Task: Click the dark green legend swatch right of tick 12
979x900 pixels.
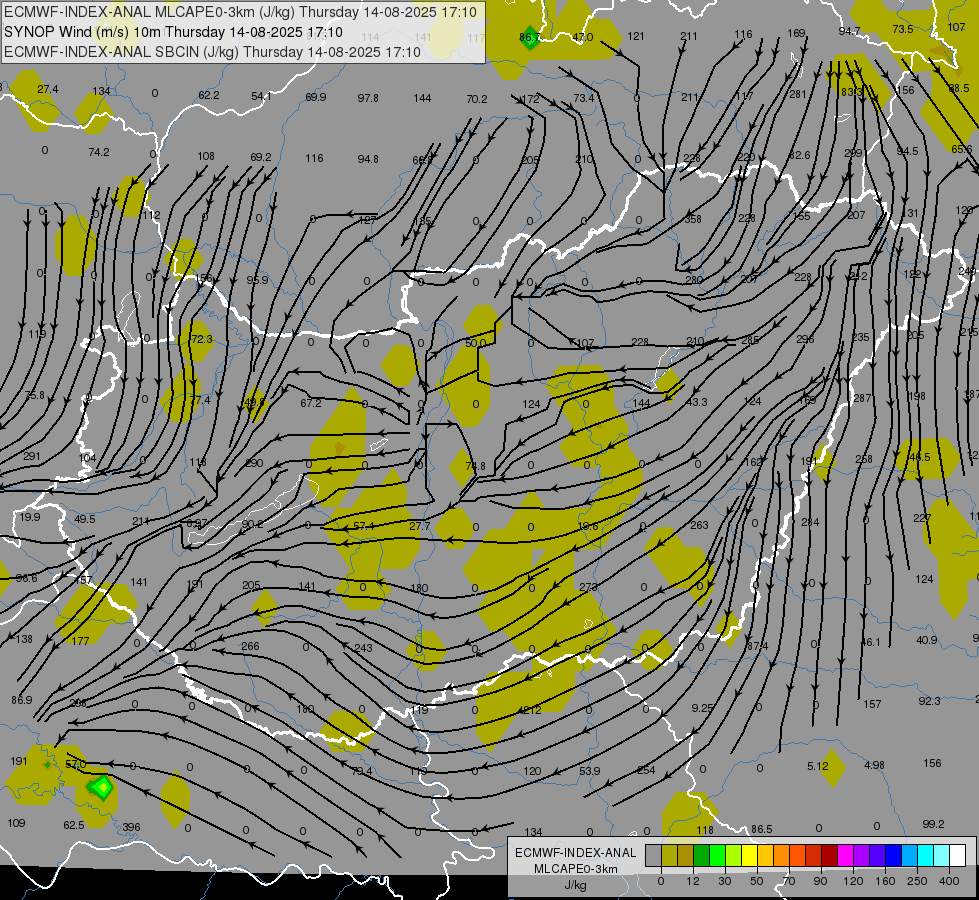Action: coord(701,855)
